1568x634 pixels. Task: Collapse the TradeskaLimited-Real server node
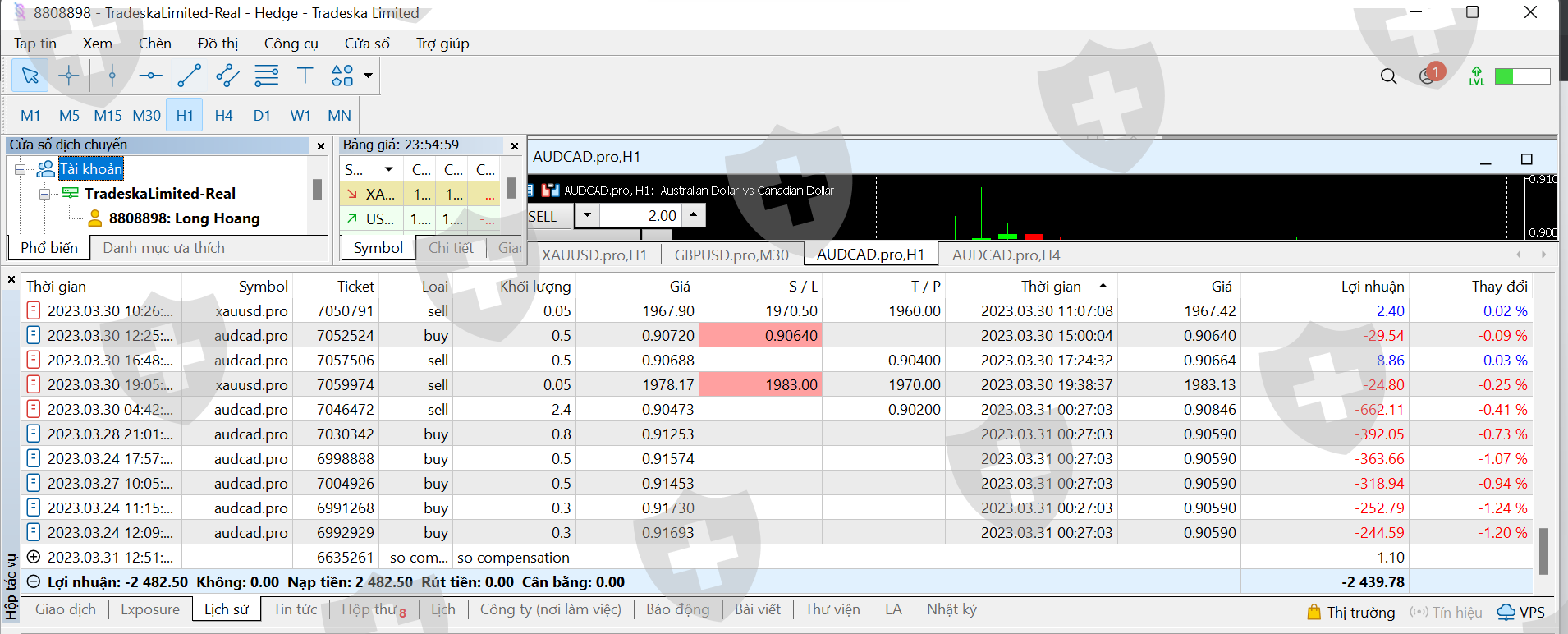tap(44, 194)
